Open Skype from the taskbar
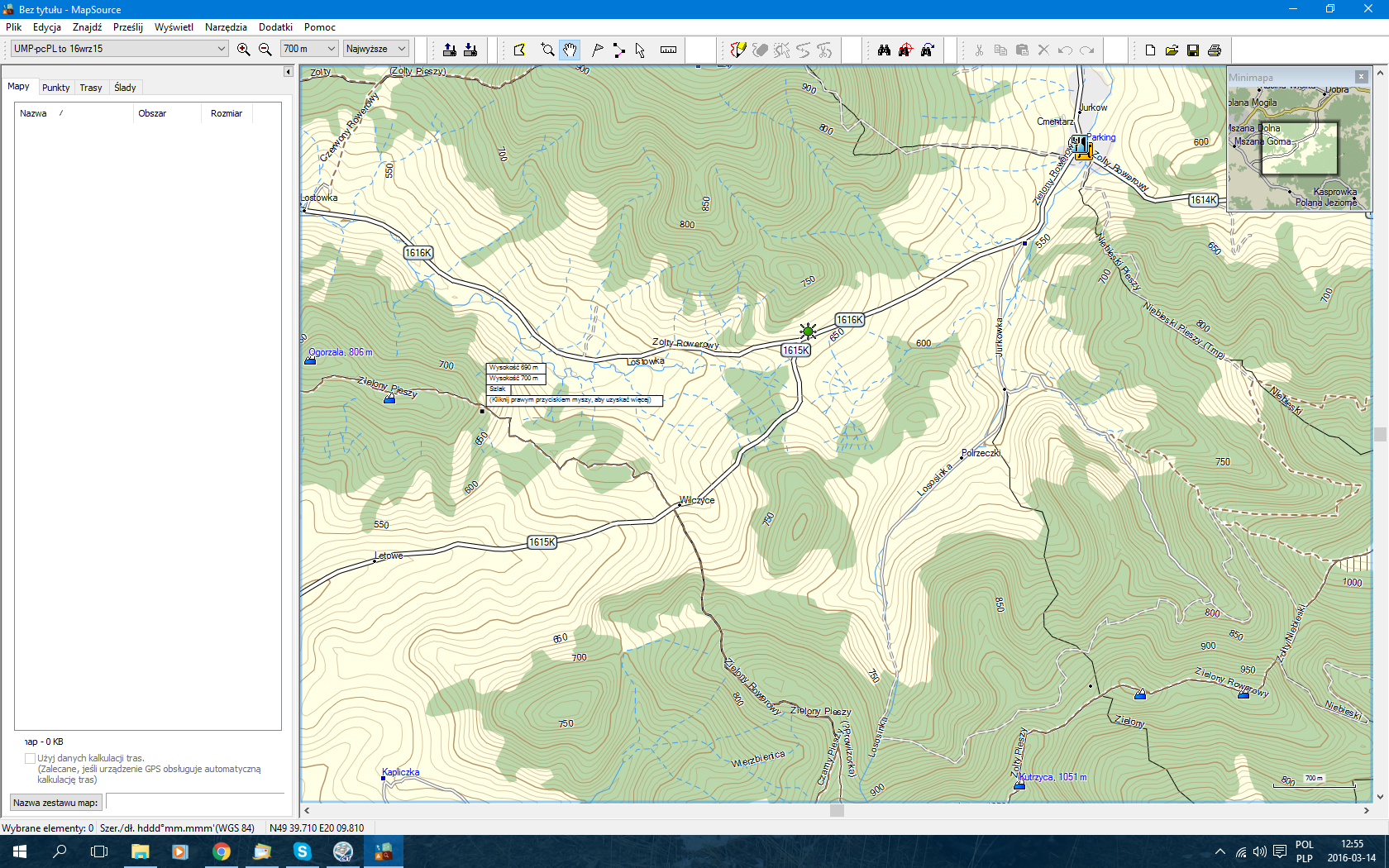Image resolution: width=1389 pixels, height=868 pixels. coord(302,851)
